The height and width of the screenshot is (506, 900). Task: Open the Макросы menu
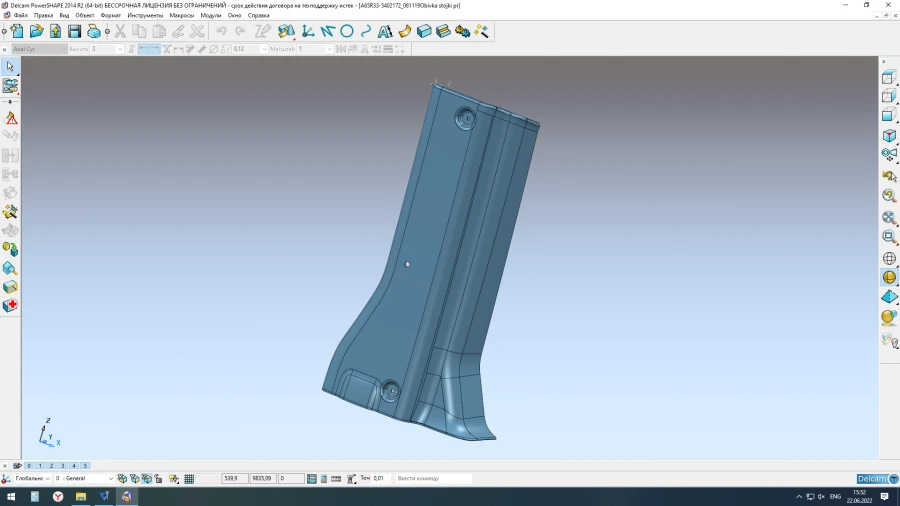[182, 16]
